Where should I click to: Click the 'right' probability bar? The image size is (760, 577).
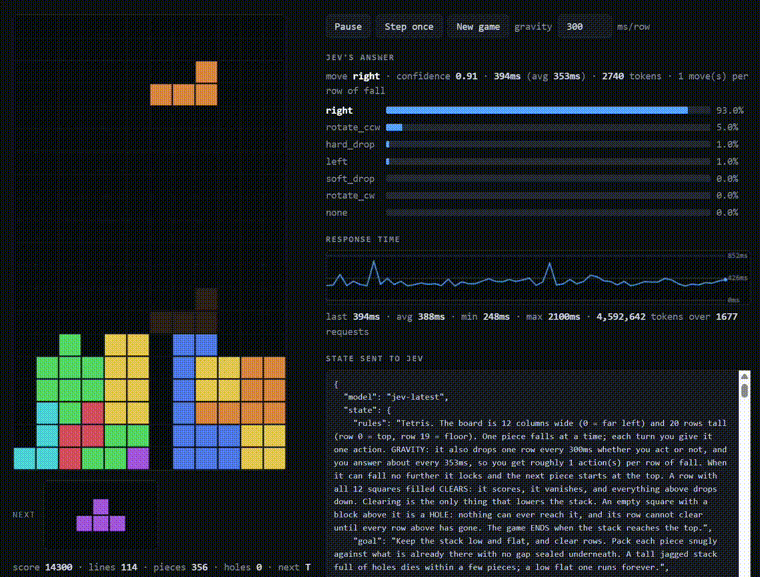(548, 111)
